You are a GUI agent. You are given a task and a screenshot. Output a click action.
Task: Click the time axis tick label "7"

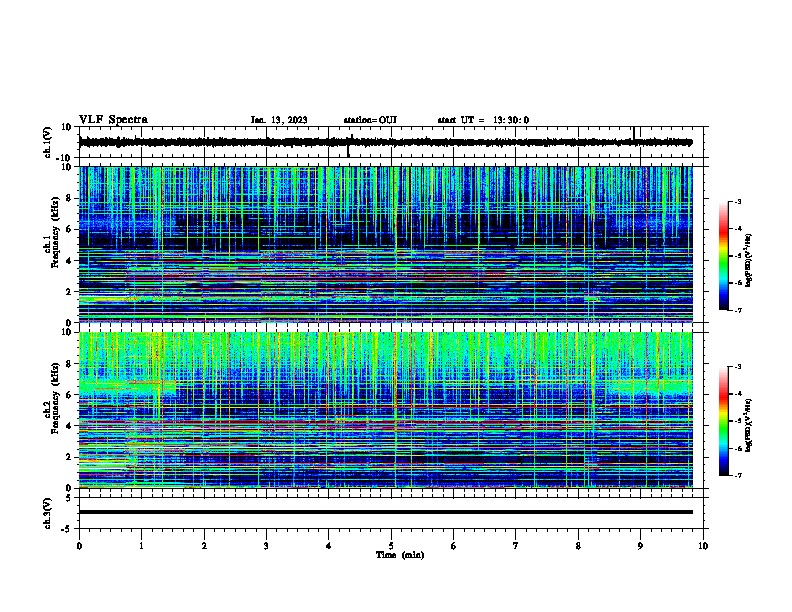[x=516, y=546]
